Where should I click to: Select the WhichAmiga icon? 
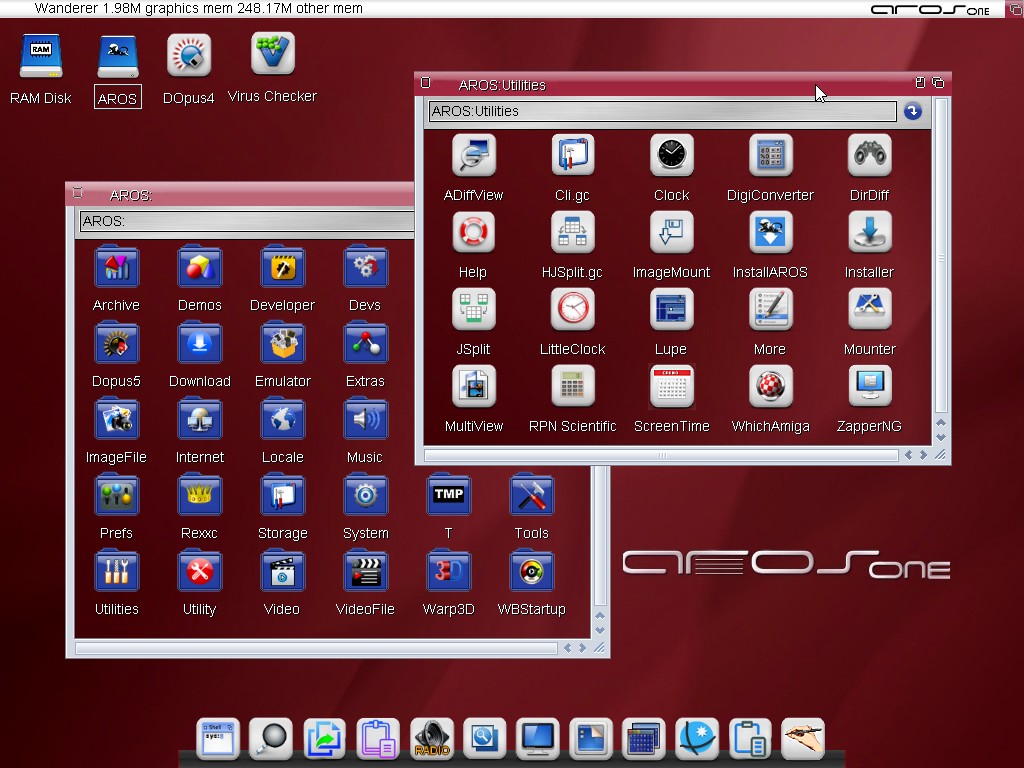pyautogui.click(x=770, y=387)
